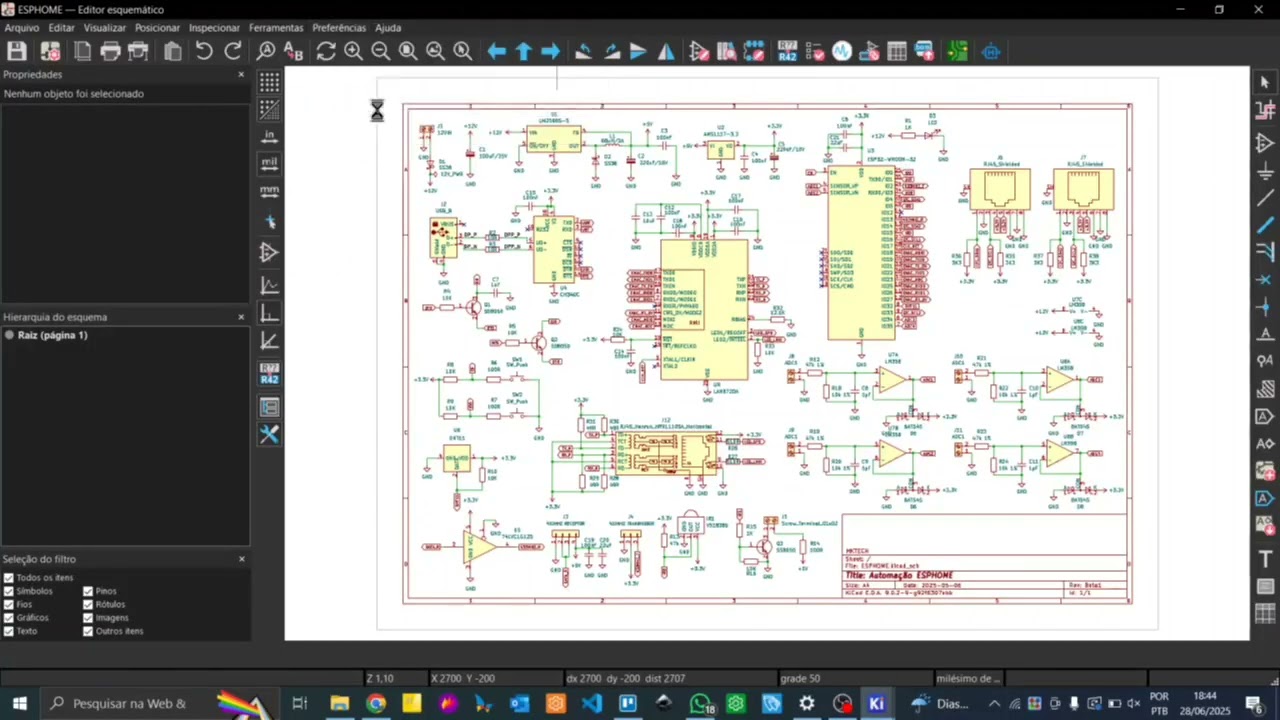Select the Add Power Symbol tool
The height and width of the screenshot is (720, 1280).
[x=1265, y=171]
